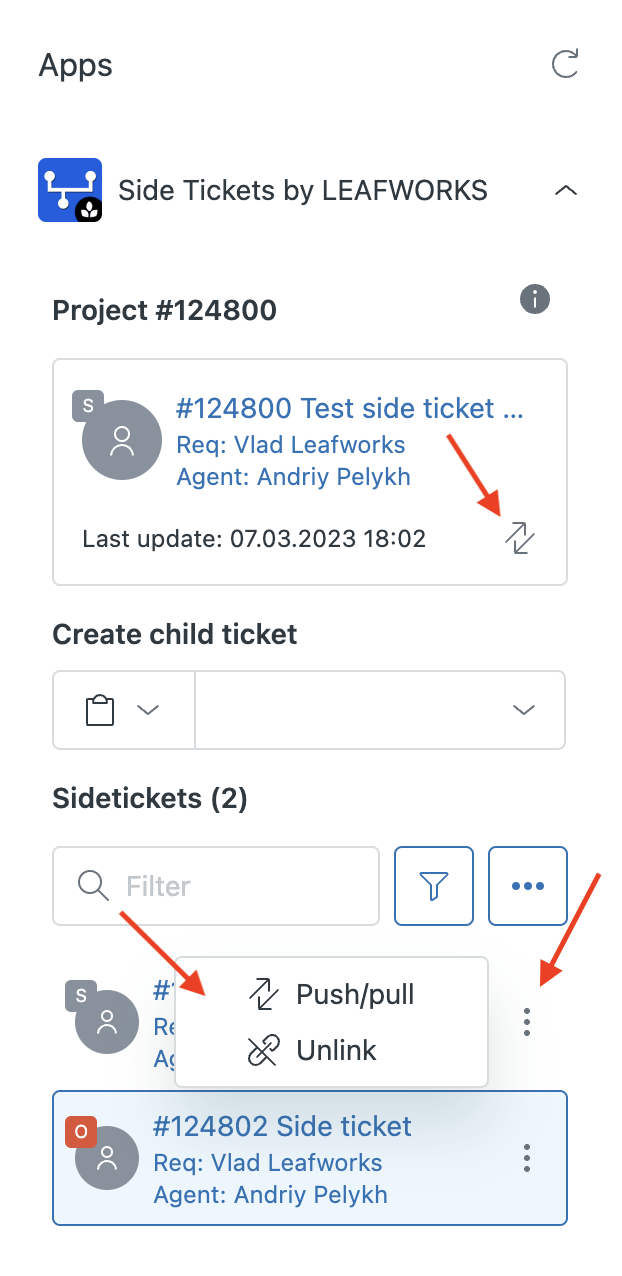Image resolution: width=622 pixels, height=1276 pixels.
Task: Click avatar of the #124802 Side ticket
Action: pos(107,1158)
